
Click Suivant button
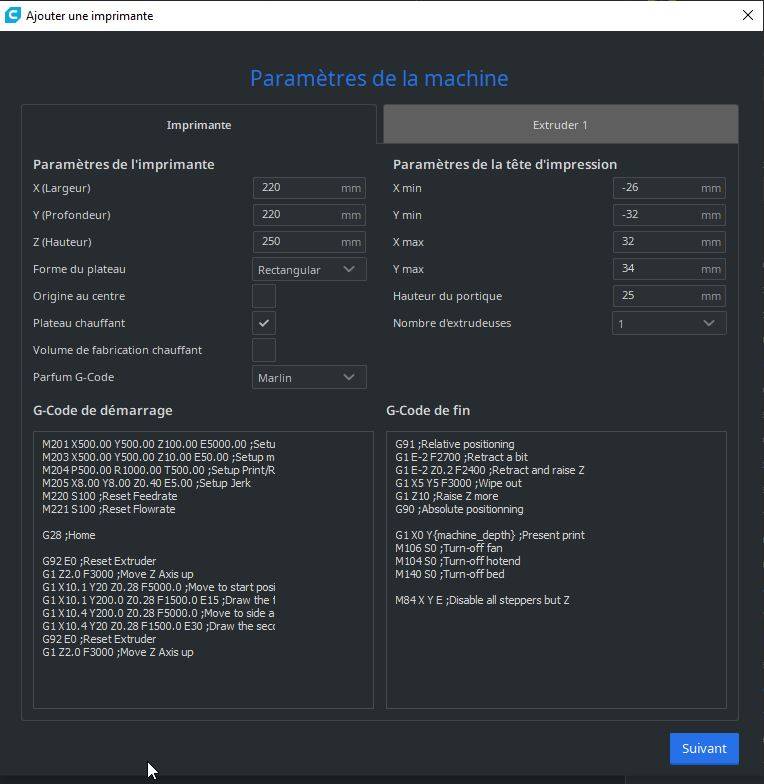(x=704, y=748)
